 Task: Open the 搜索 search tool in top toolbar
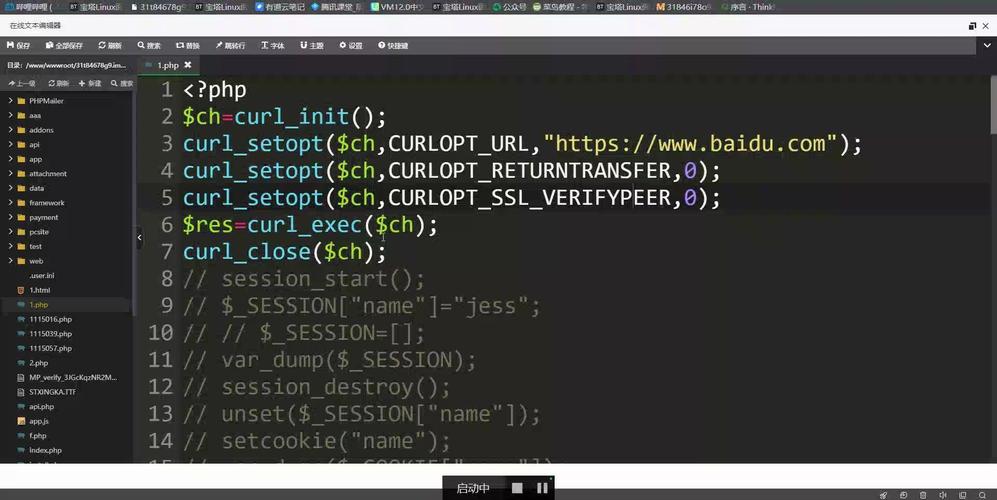(x=149, y=45)
